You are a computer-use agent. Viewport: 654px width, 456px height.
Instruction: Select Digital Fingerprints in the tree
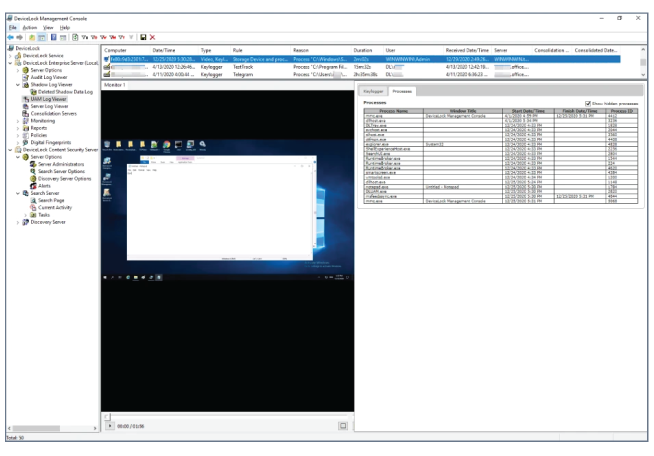tap(52, 141)
